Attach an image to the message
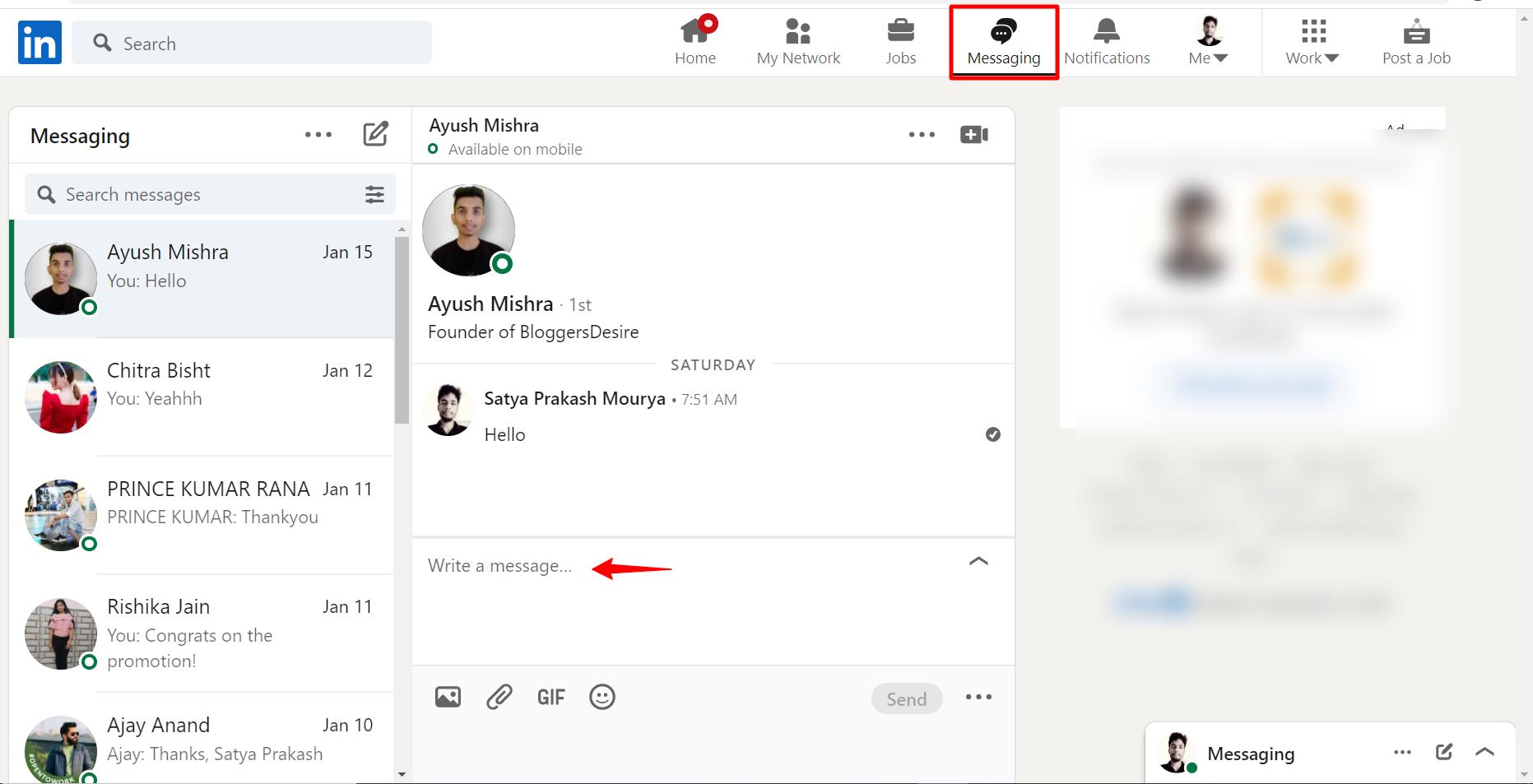The image size is (1533, 784). click(448, 698)
